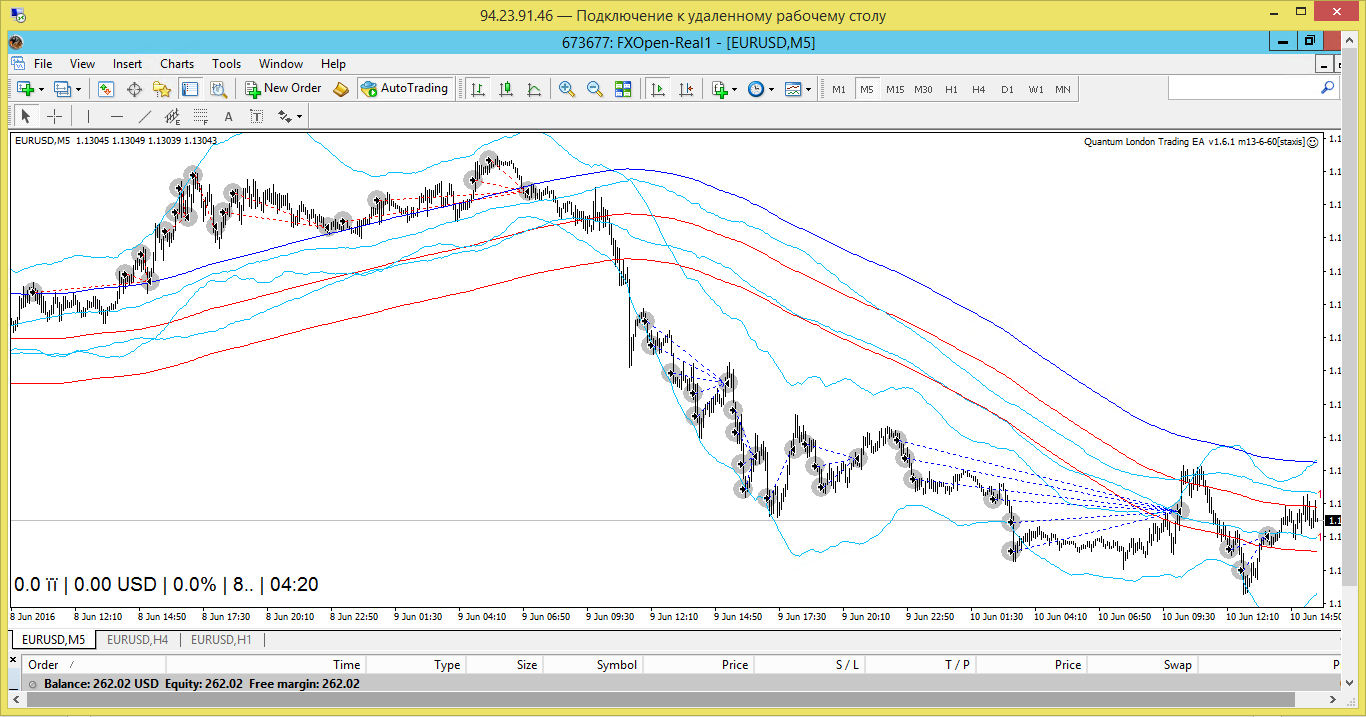Viewport: 1366px width, 717px height.
Task: Switch timeframe to H1
Action: click(x=951, y=89)
